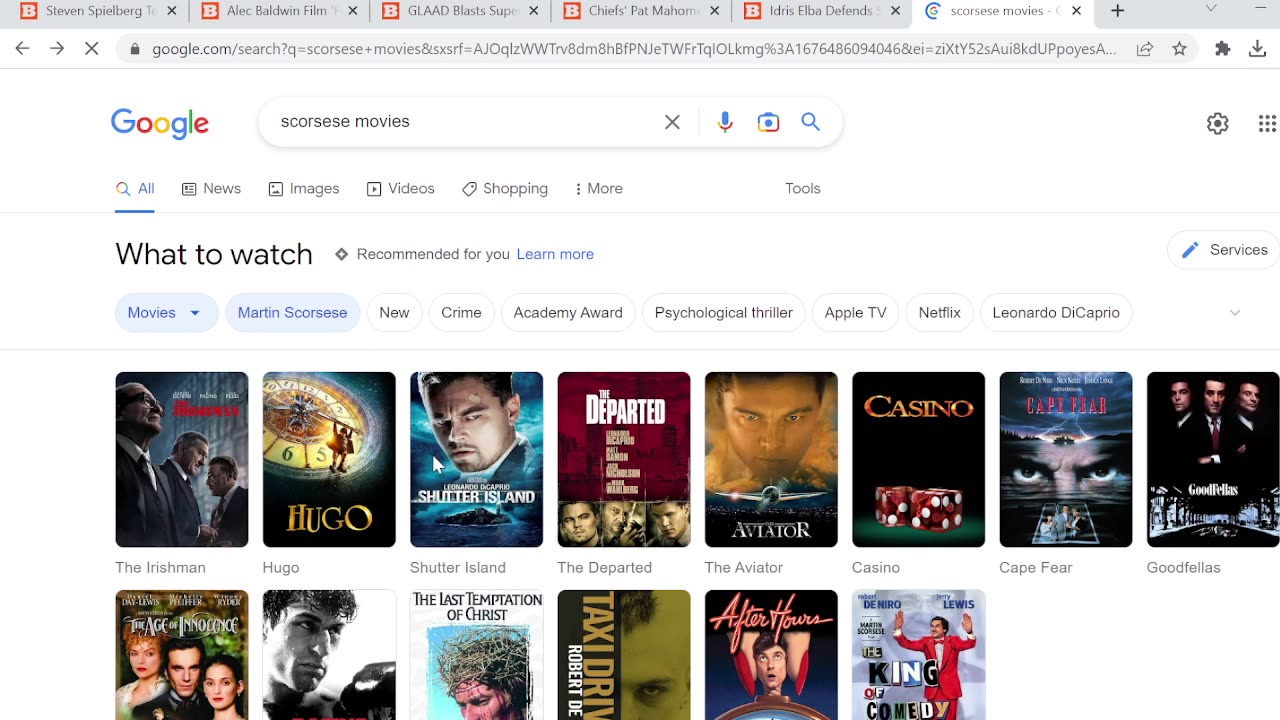Open The Last Temptation of Christ poster
The height and width of the screenshot is (720, 1280).
[476, 655]
